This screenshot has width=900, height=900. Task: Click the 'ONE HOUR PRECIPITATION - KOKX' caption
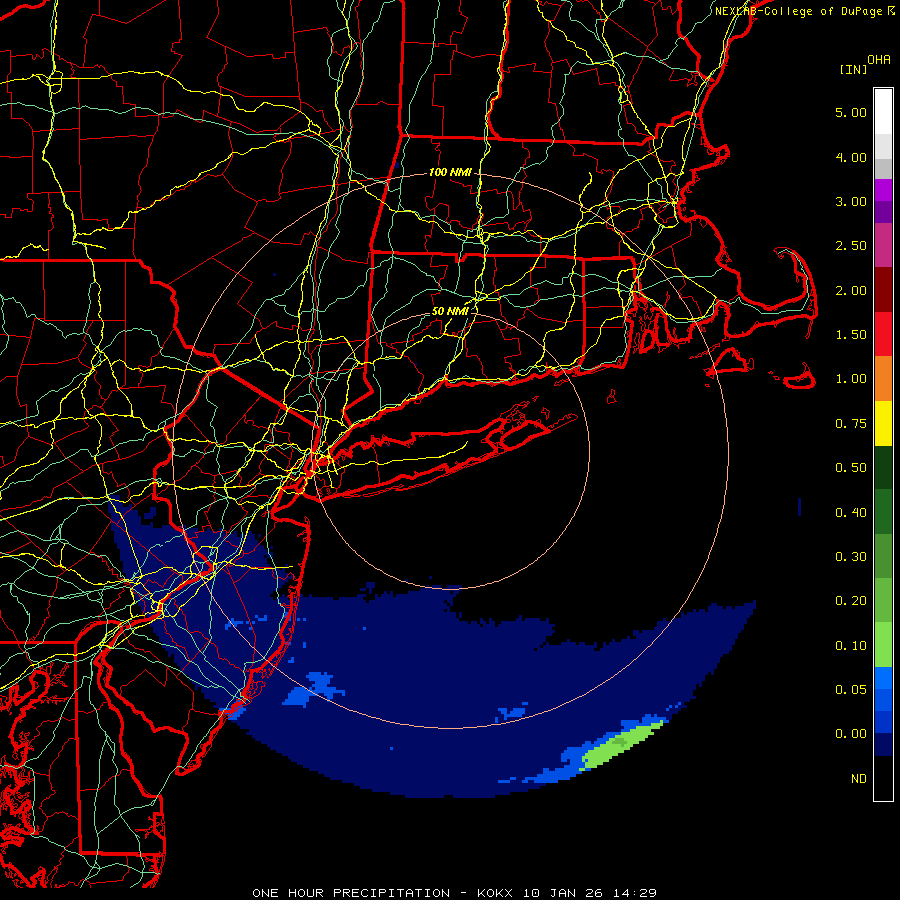click(382, 893)
